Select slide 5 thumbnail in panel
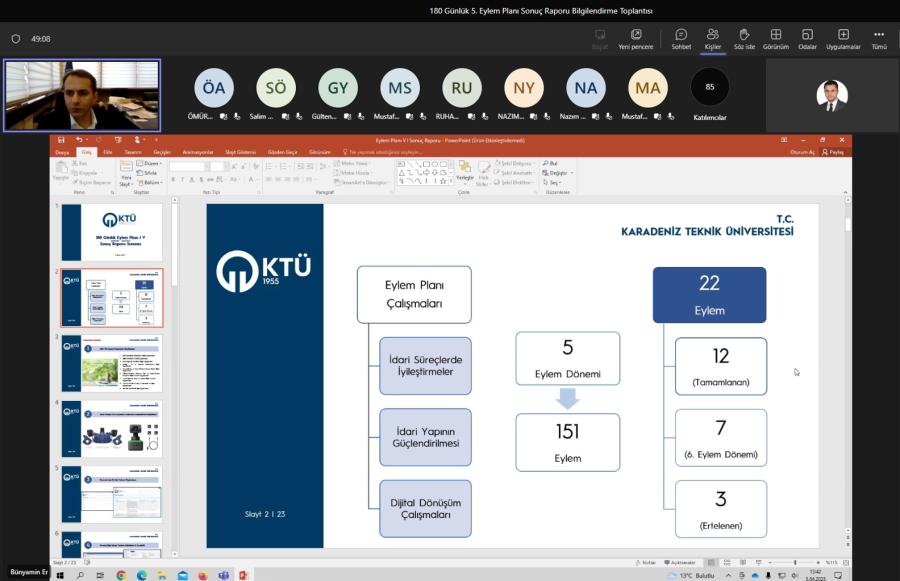 click(112, 494)
